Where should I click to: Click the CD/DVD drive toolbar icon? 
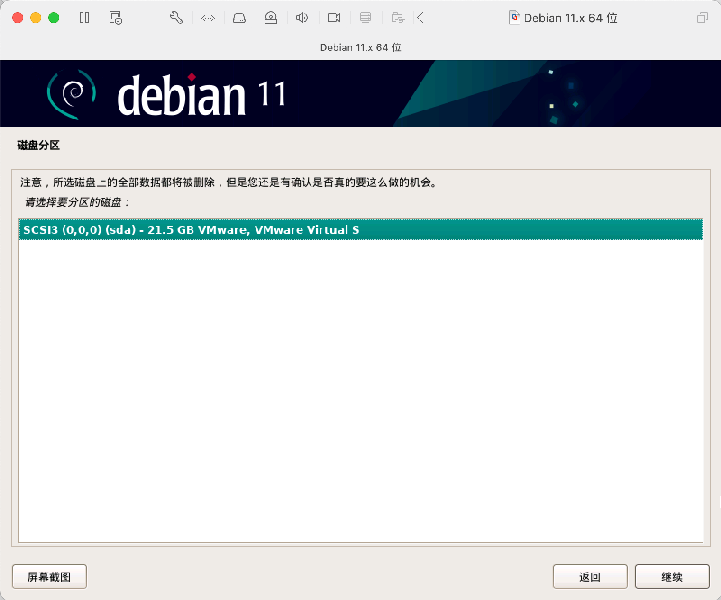[x=271, y=18]
